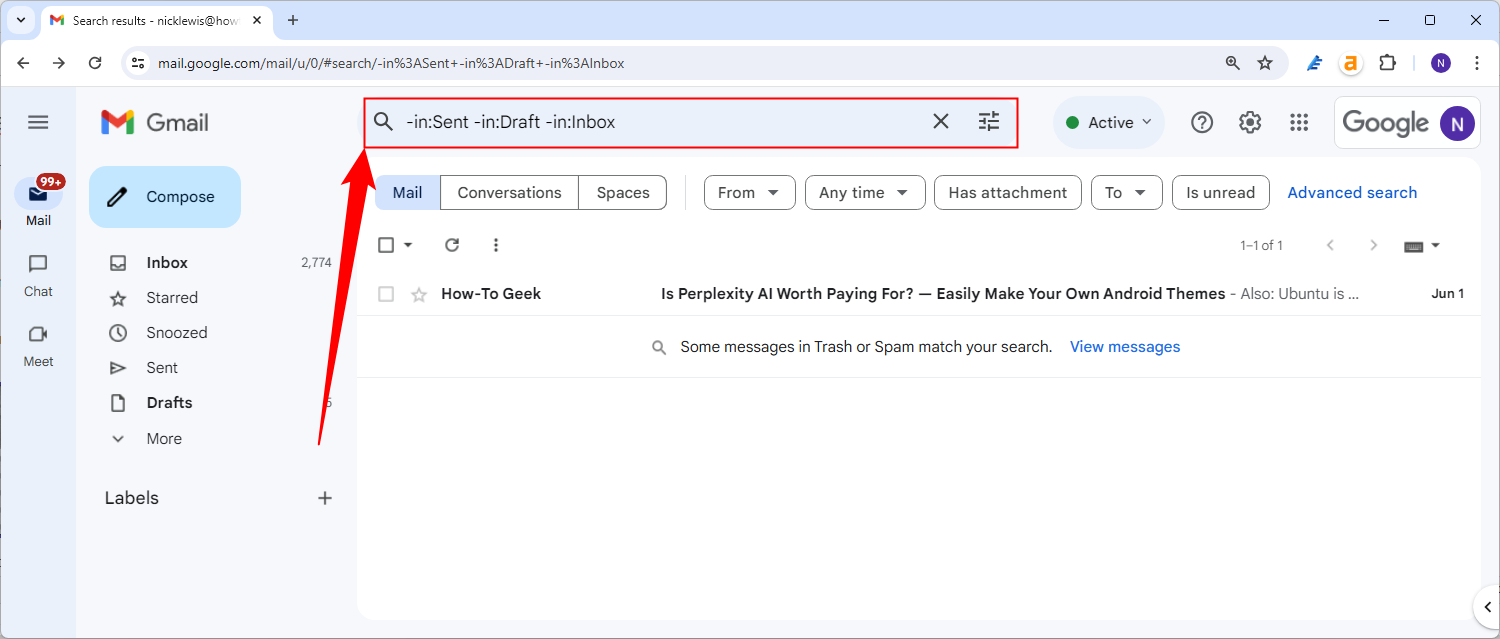Click the search magnifier icon in Gmail
1500x639 pixels.
[384, 122]
